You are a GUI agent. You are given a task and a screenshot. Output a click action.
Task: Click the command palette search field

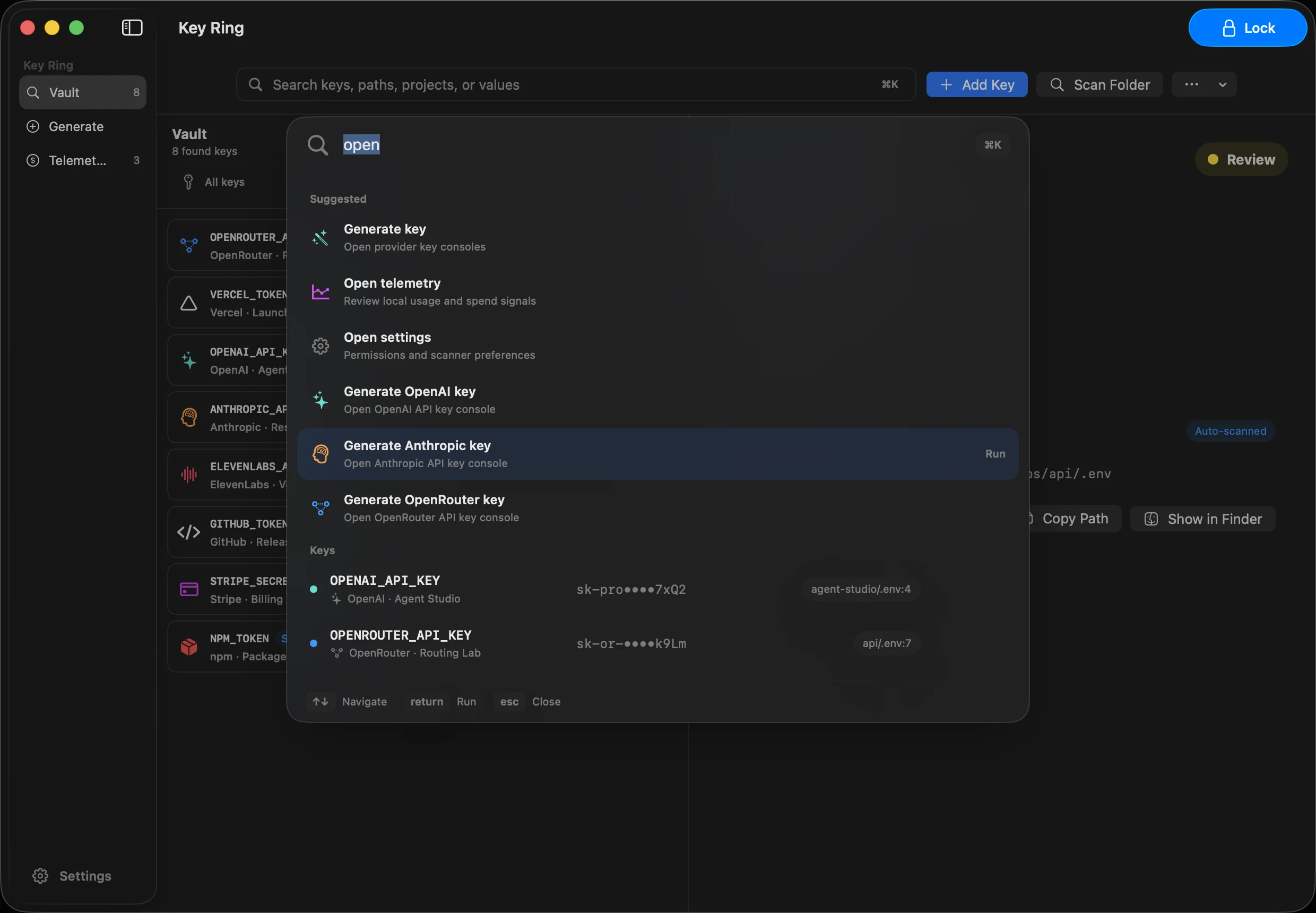coord(652,145)
